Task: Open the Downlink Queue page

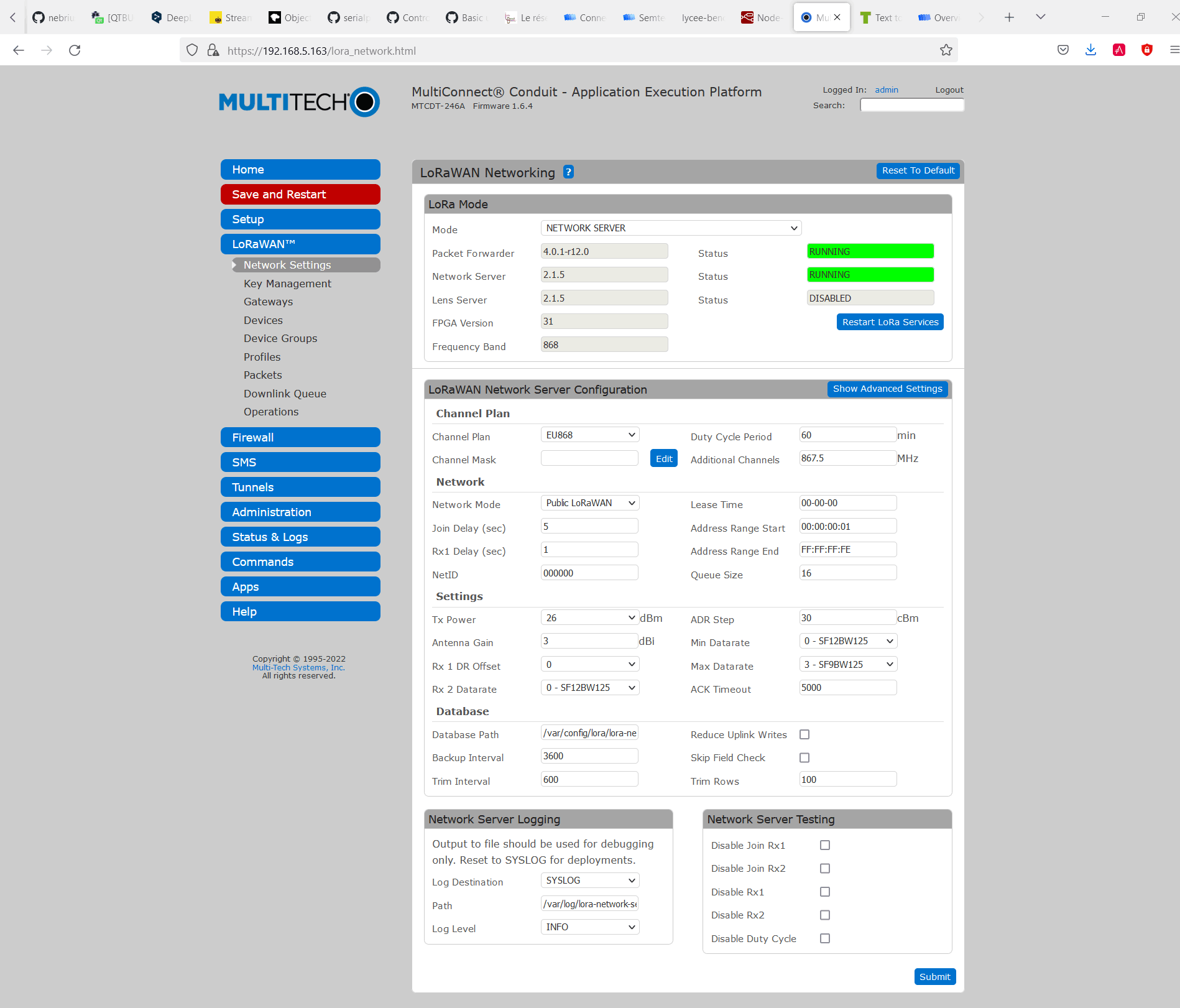Action: [285, 394]
